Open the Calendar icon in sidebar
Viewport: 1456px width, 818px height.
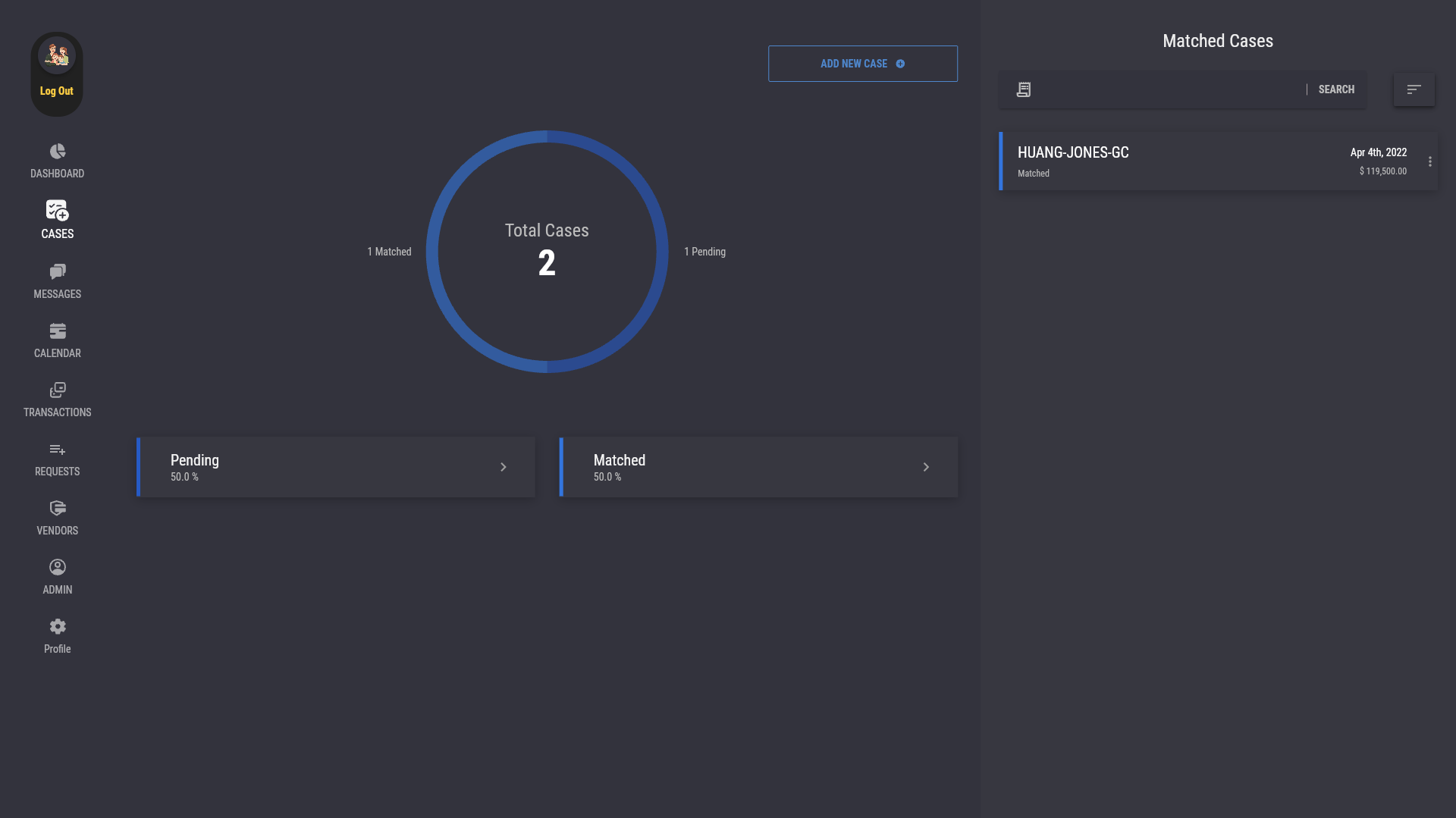pyautogui.click(x=58, y=331)
